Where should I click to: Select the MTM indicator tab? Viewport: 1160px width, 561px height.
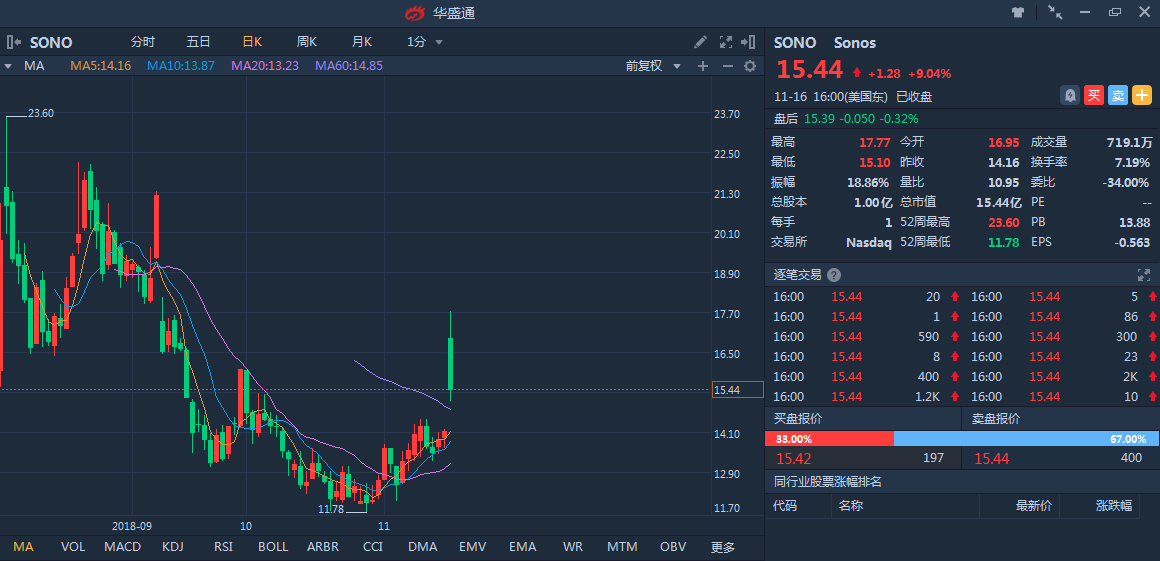pos(622,547)
